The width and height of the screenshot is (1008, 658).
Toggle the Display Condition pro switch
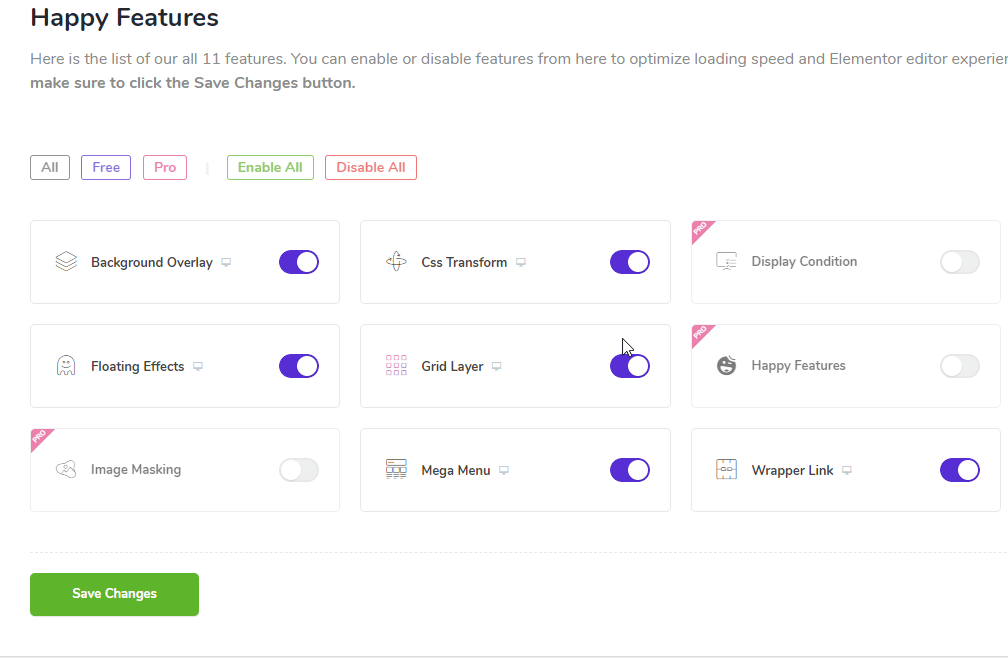[960, 262]
